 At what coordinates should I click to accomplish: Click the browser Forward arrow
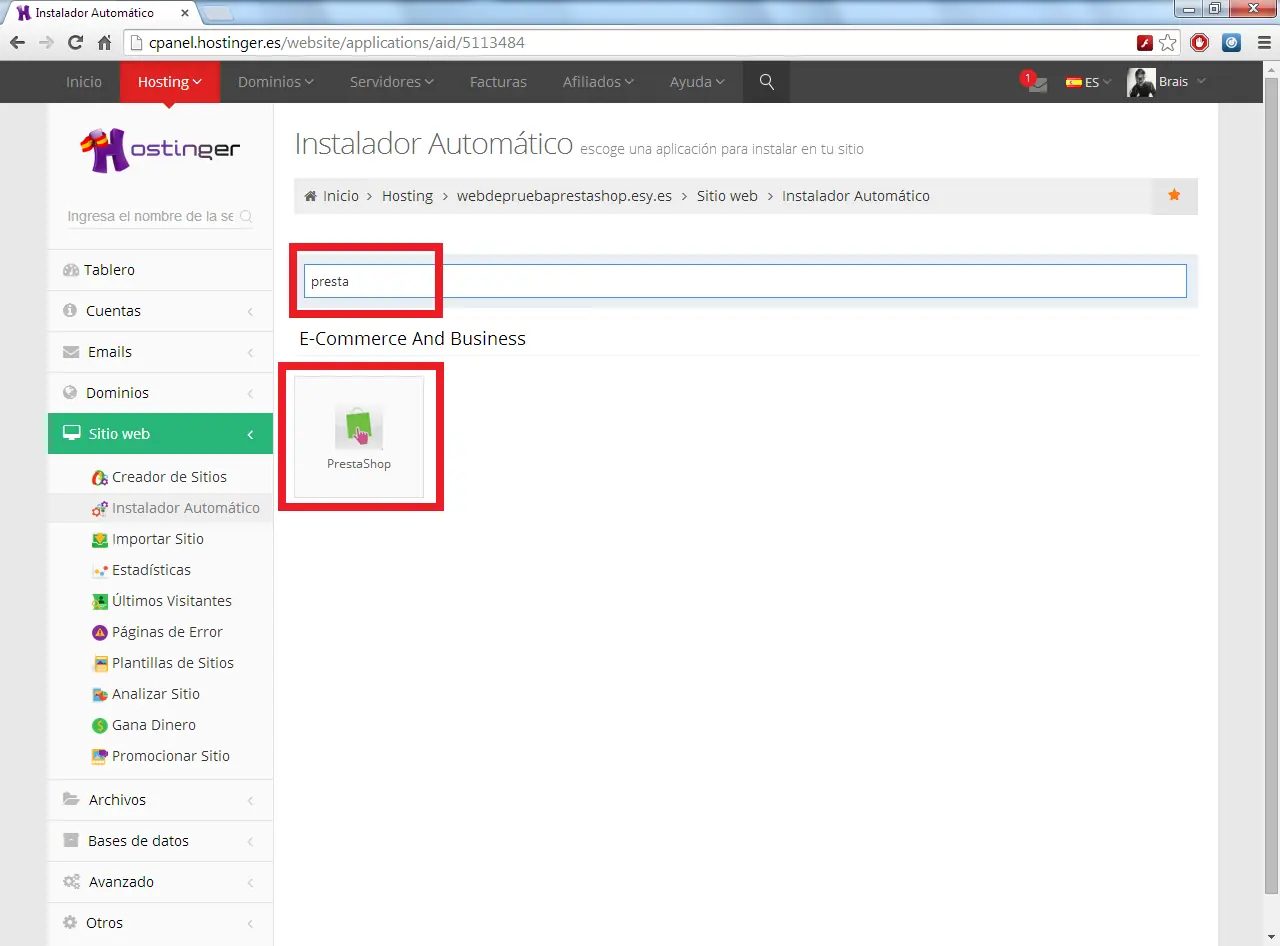[x=46, y=43]
